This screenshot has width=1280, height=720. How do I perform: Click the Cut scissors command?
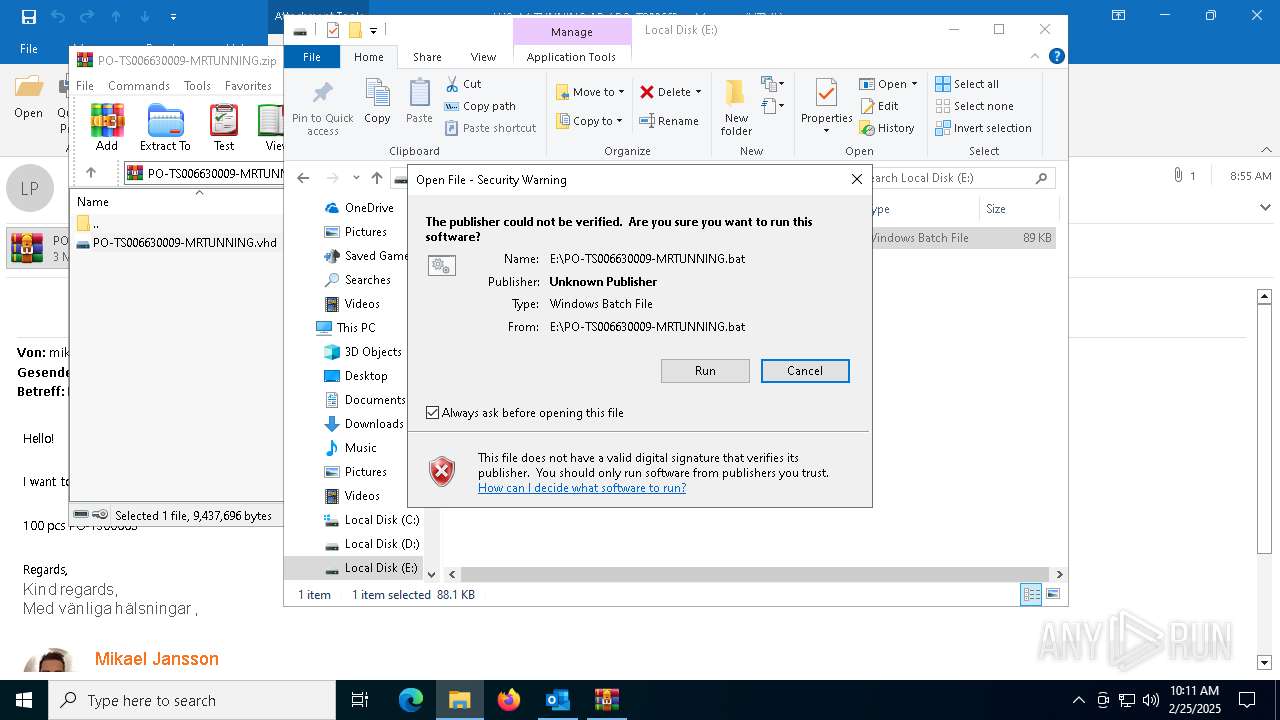click(x=464, y=84)
